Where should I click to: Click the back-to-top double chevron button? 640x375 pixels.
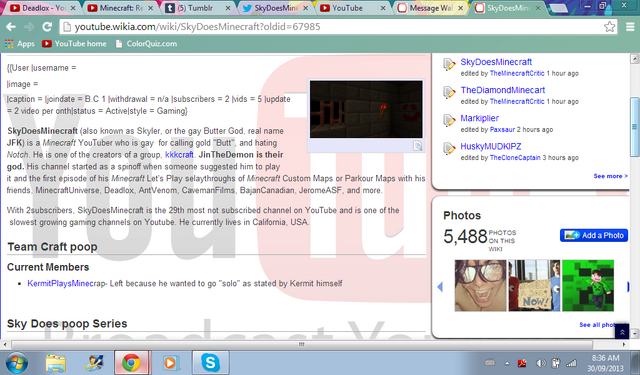click(622, 332)
